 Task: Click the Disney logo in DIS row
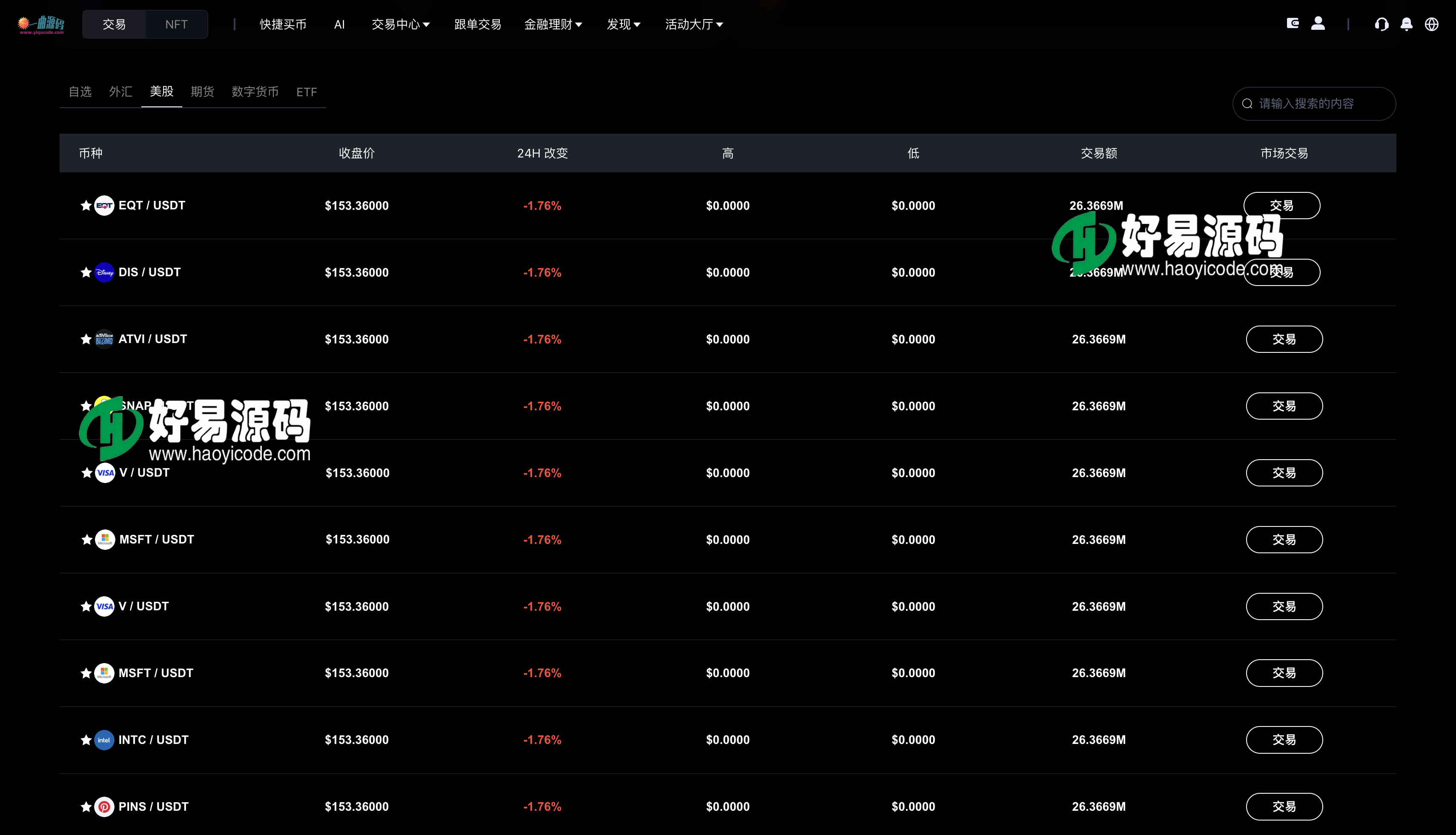tap(104, 272)
